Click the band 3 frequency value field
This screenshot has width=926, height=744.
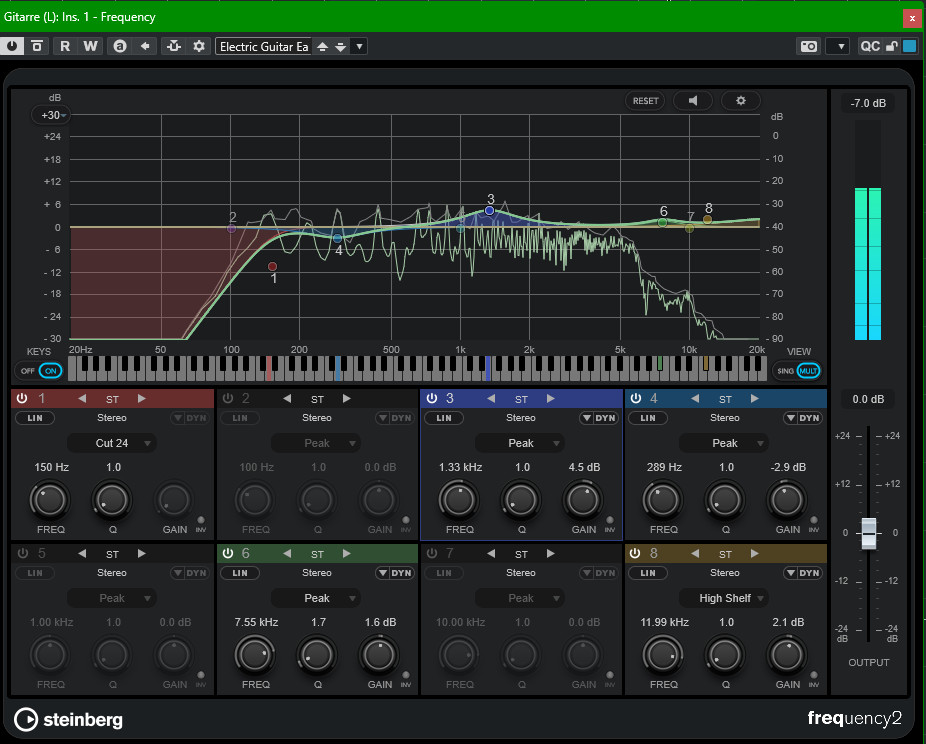click(460, 467)
